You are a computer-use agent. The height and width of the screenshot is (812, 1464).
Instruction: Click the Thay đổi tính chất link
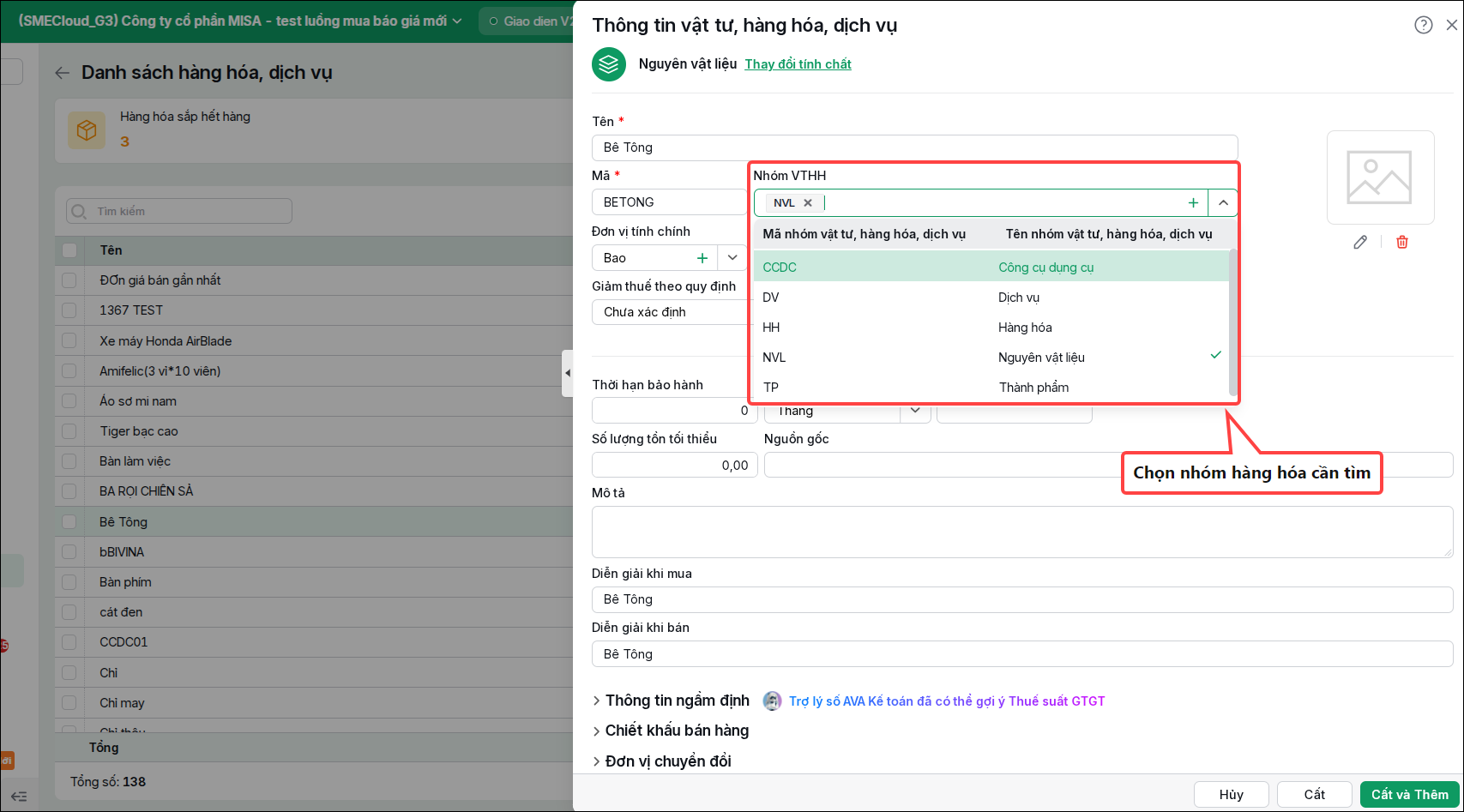pyautogui.click(x=798, y=64)
